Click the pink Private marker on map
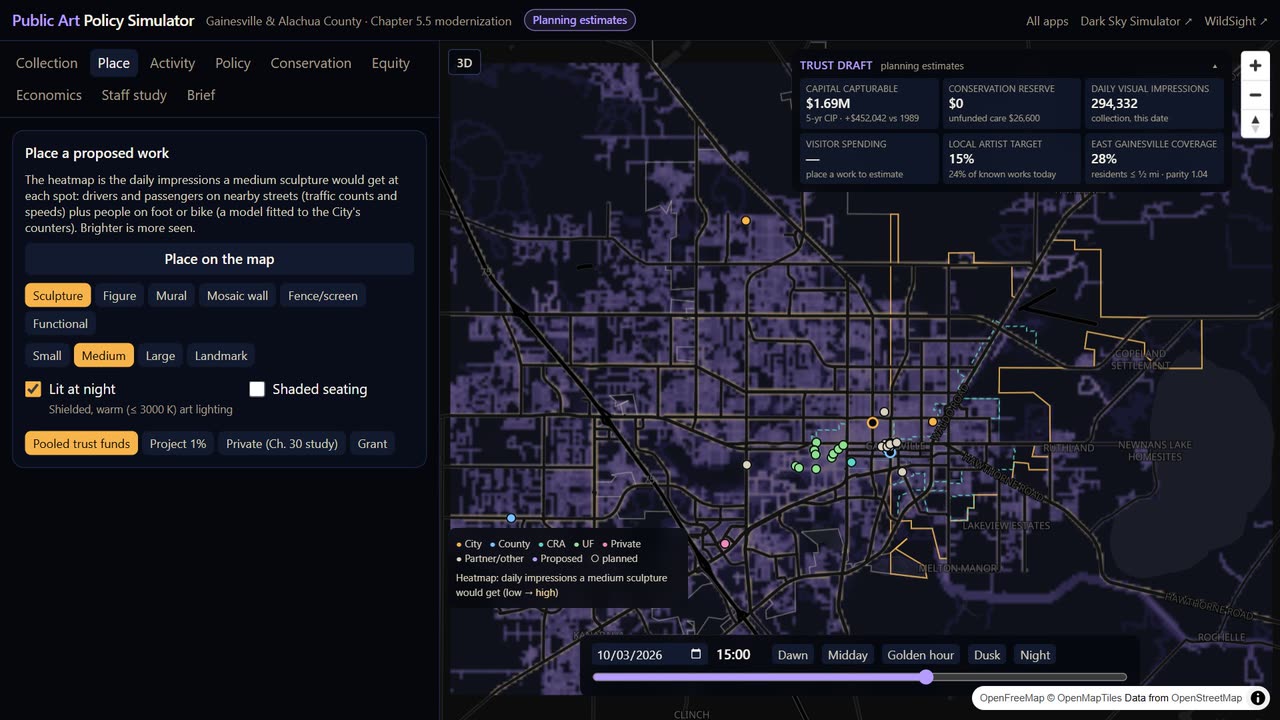Screen dimensions: 1280x720 click(725, 544)
